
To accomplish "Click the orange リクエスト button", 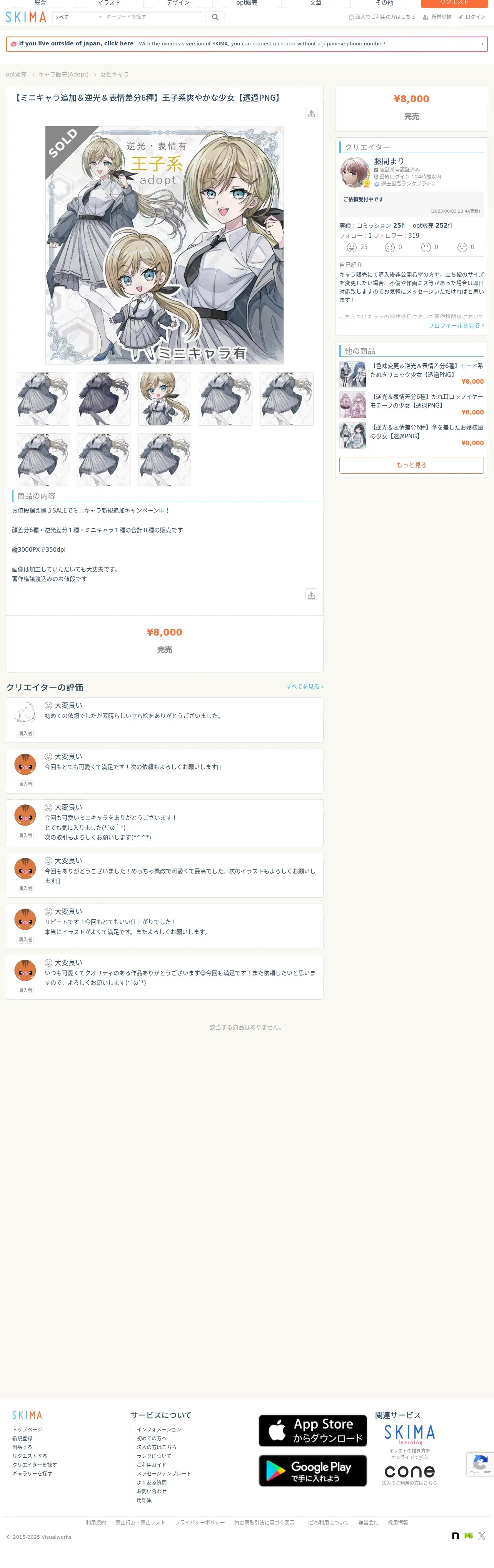I will click(454, 3).
